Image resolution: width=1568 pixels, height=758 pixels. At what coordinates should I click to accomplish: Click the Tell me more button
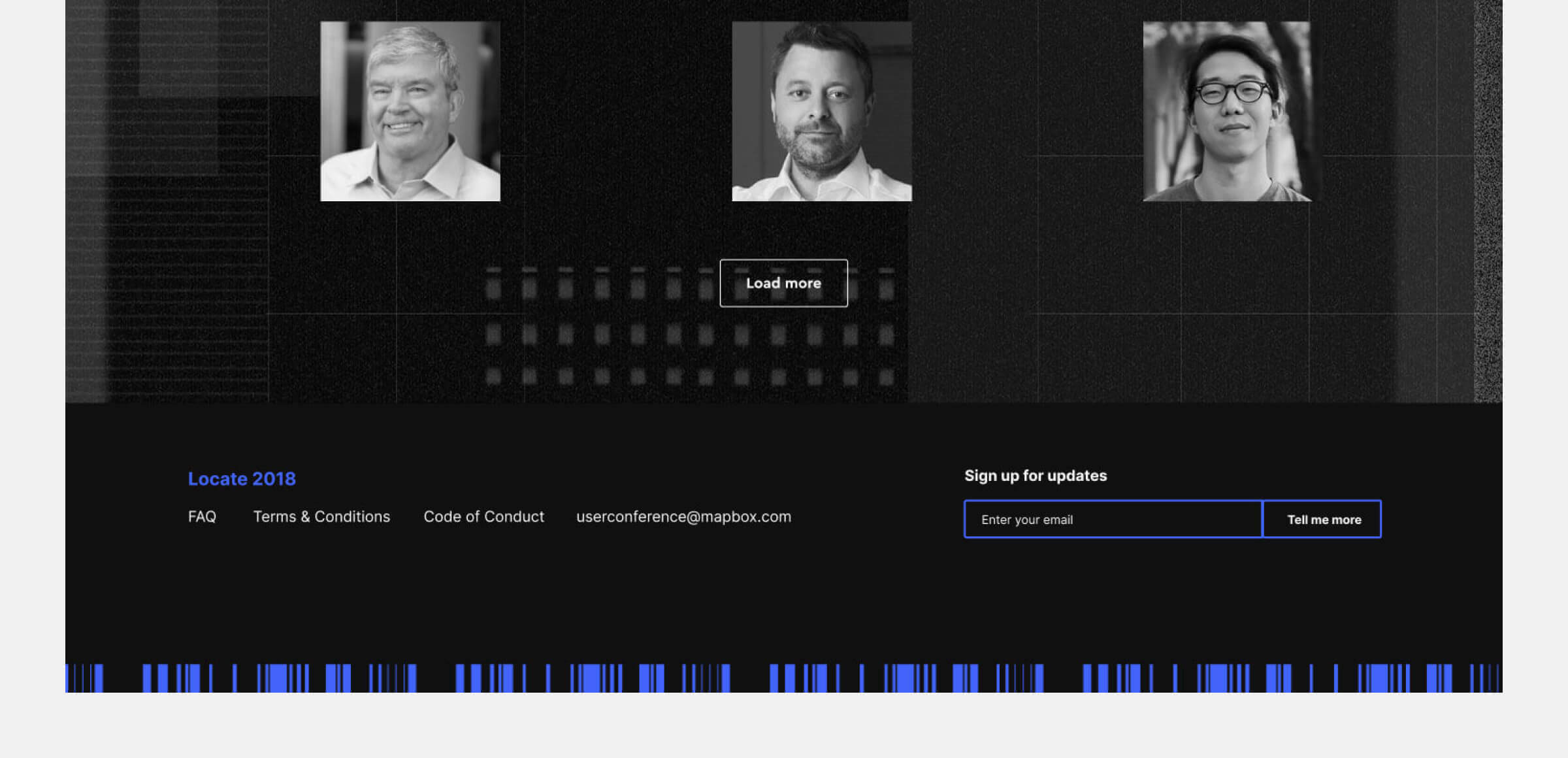point(1323,519)
